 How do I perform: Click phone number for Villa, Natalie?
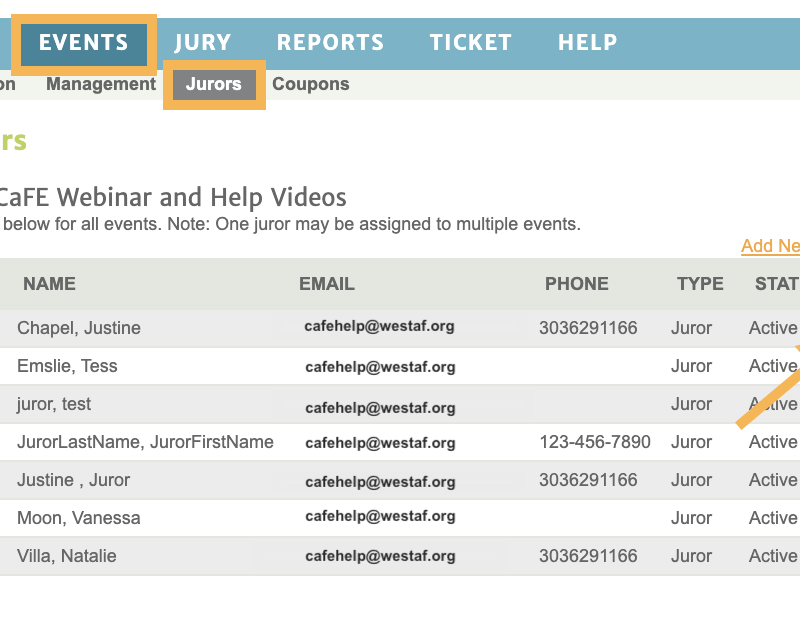(x=588, y=556)
